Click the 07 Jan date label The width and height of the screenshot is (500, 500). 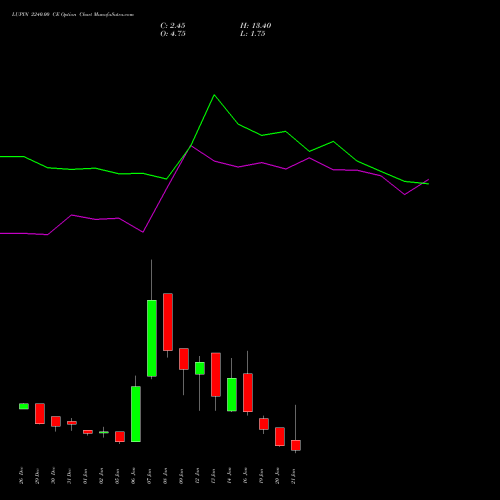[x=150, y=476]
